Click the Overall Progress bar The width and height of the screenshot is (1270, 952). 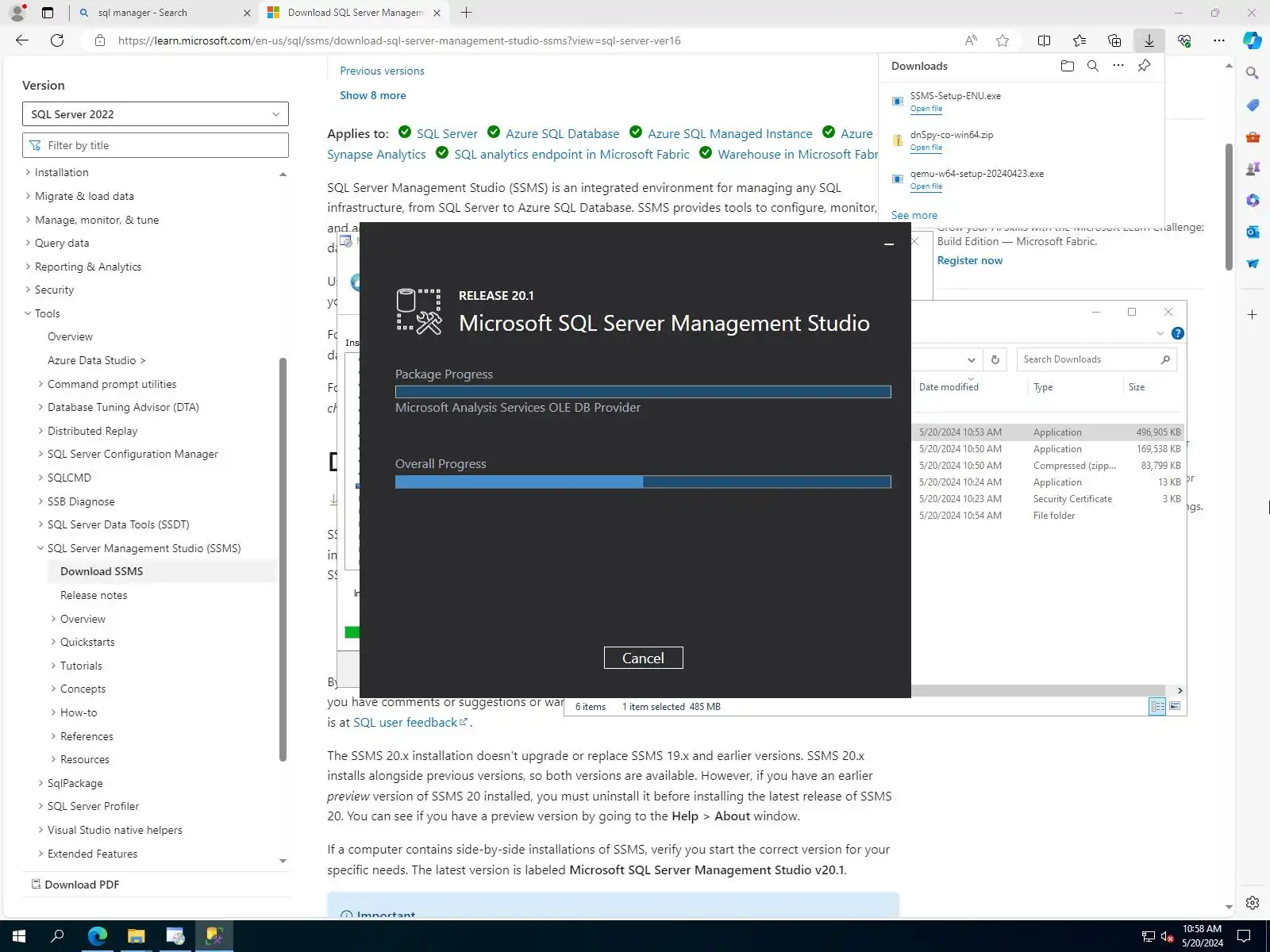tap(643, 482)
